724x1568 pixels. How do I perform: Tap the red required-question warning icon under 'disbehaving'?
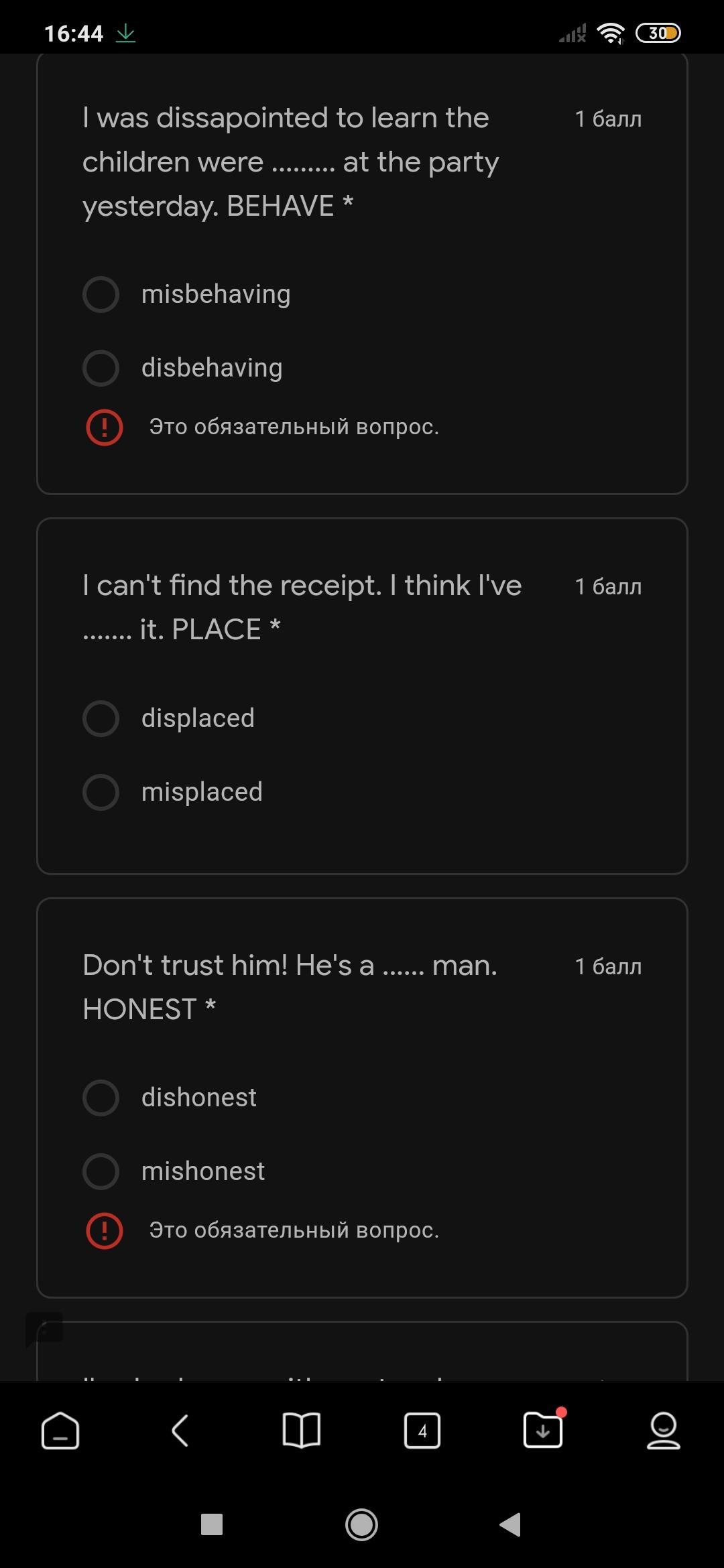(x=105, y=427)
